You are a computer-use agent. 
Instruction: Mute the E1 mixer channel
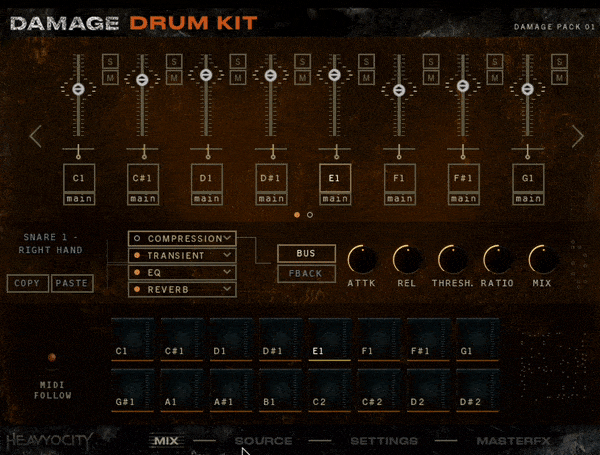[x=366, y=78]
